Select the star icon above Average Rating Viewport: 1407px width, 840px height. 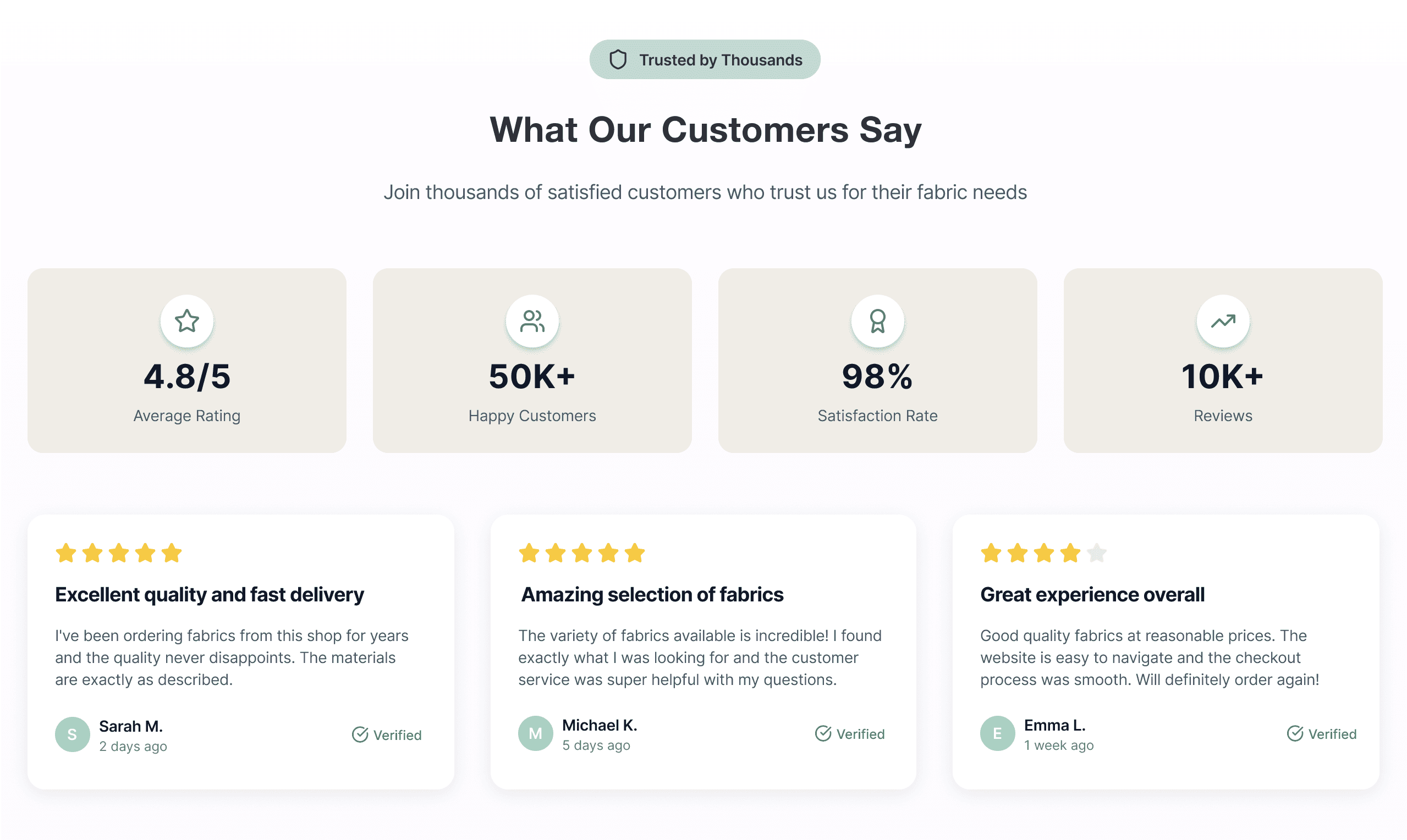click(186, 321)
